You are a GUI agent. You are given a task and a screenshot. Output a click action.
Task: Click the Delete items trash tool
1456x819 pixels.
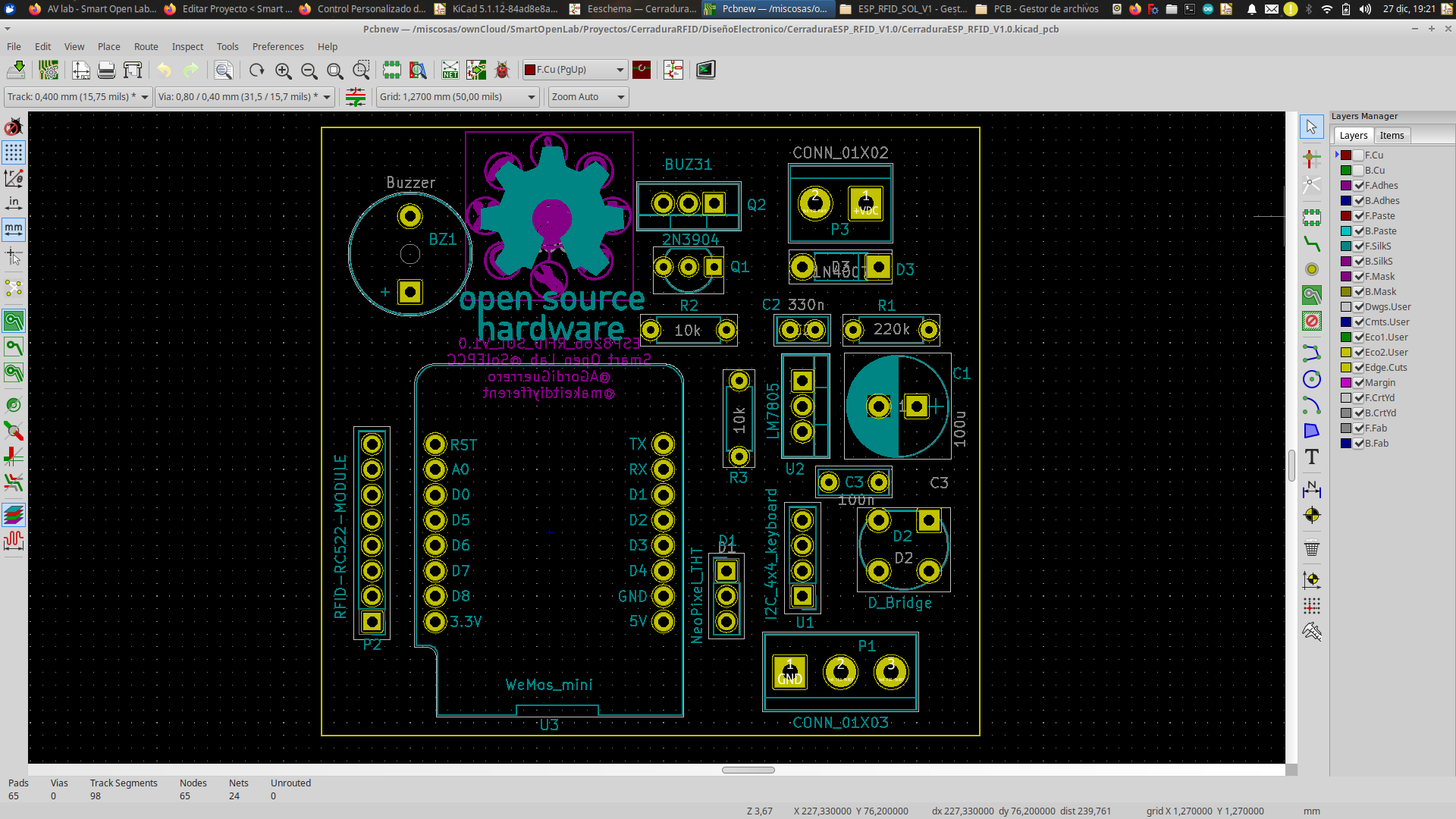pyautogui.click(x=1312, y=548)
